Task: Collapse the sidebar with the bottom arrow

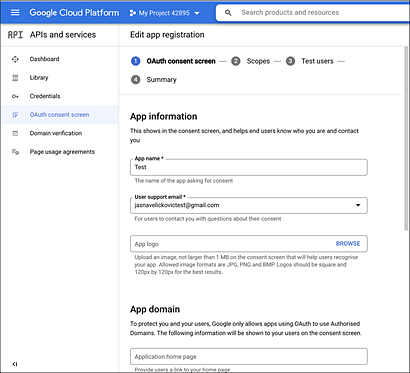Action: point(14,364)
